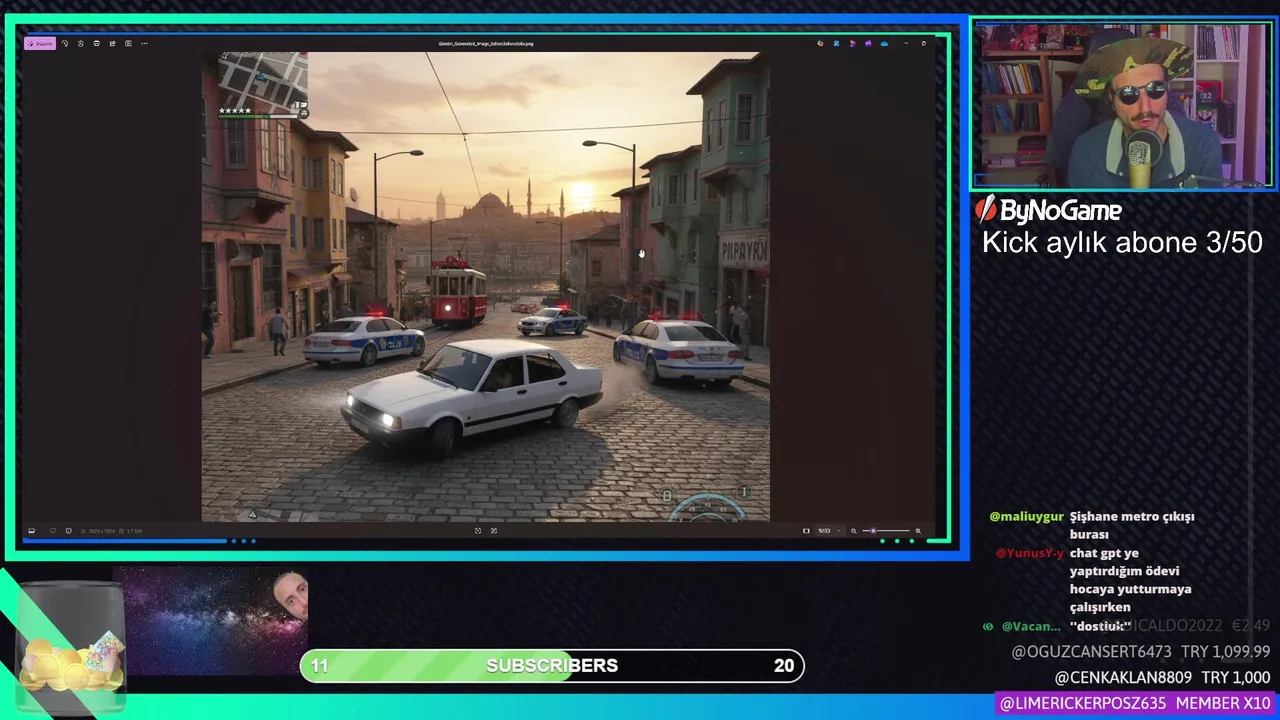Image resolution: width=1280 pixels, height=720 pixels.
Task: Zoom out with the minus magnifier icon
Action: tap(853, 531)
